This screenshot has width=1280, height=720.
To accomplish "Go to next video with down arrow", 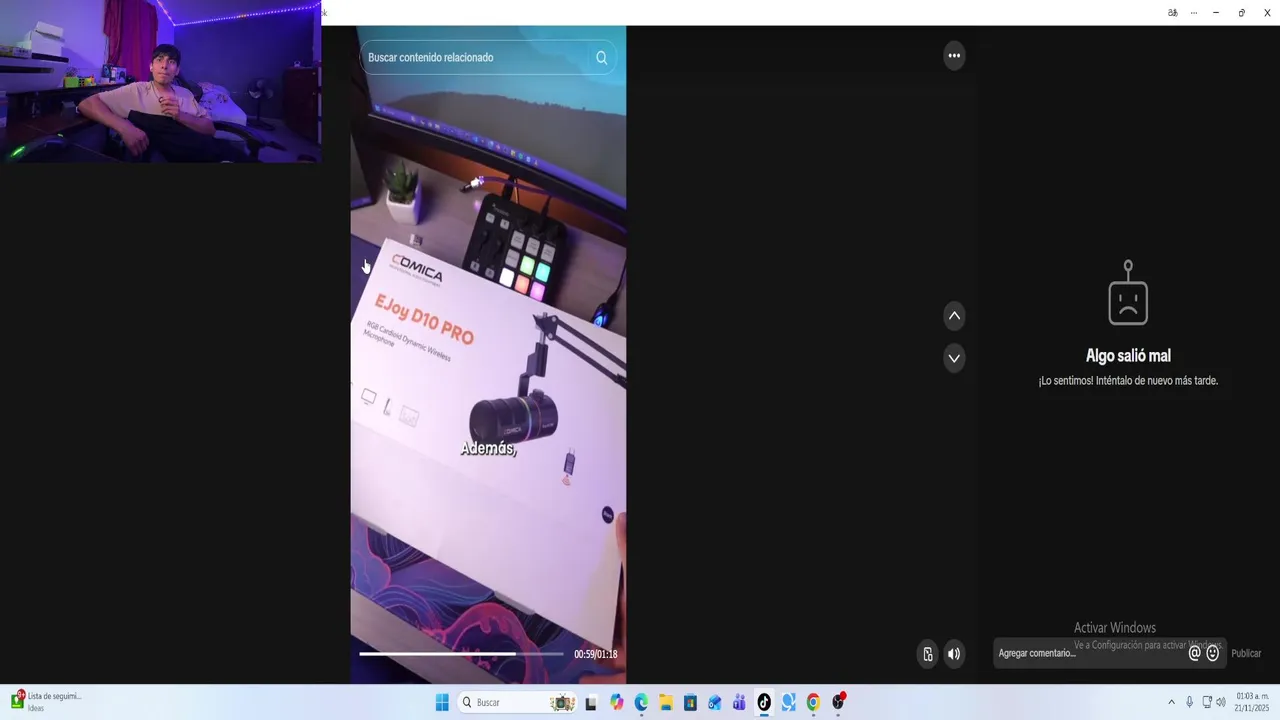I will tap(954, 358).
